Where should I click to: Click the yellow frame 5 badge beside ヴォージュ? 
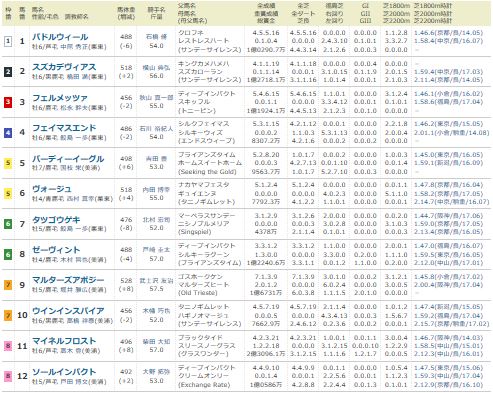point(8,194)
